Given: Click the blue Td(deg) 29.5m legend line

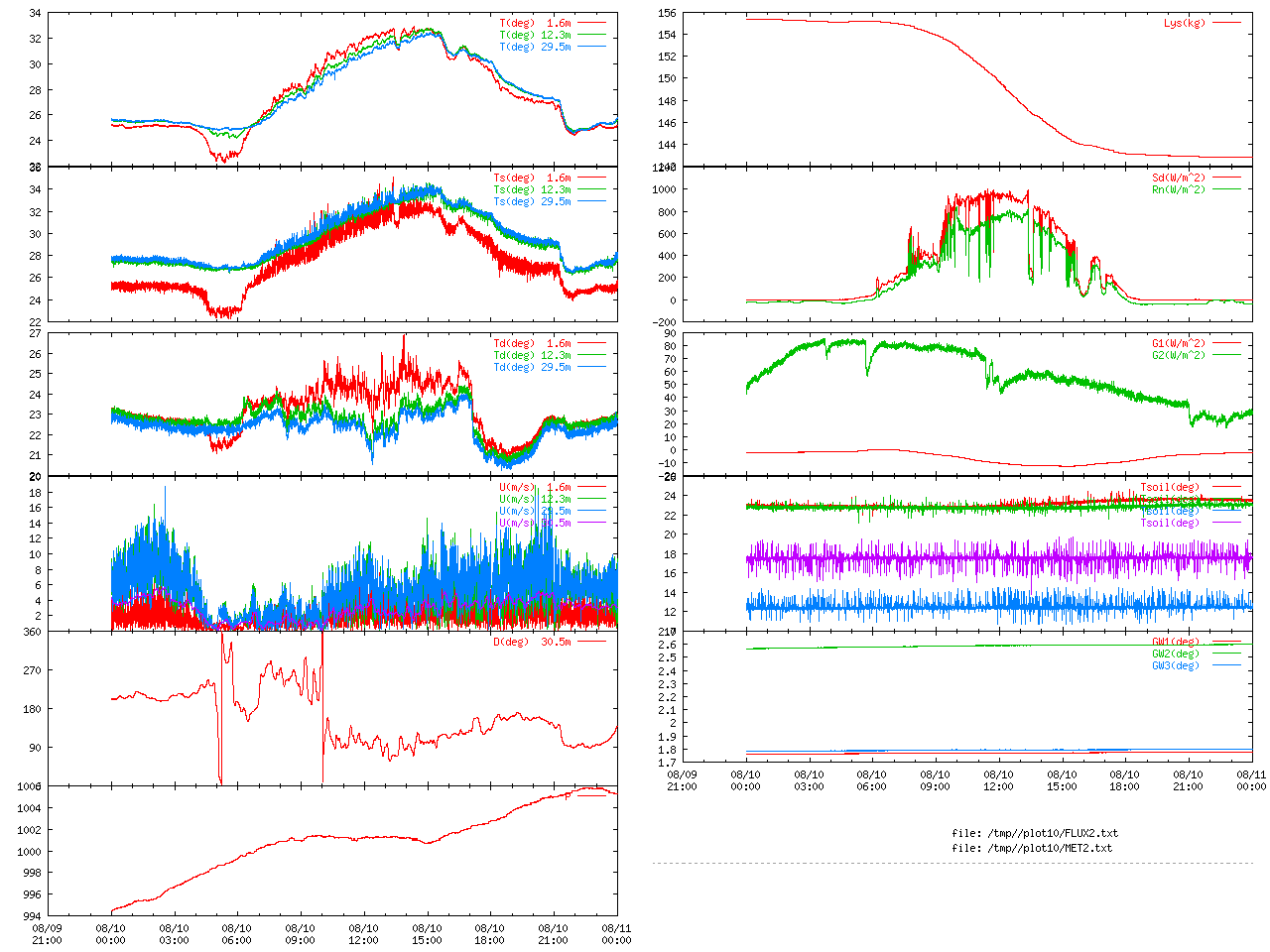Looking at the screenshot, I should pyautogui.click(x=591, y=367).
